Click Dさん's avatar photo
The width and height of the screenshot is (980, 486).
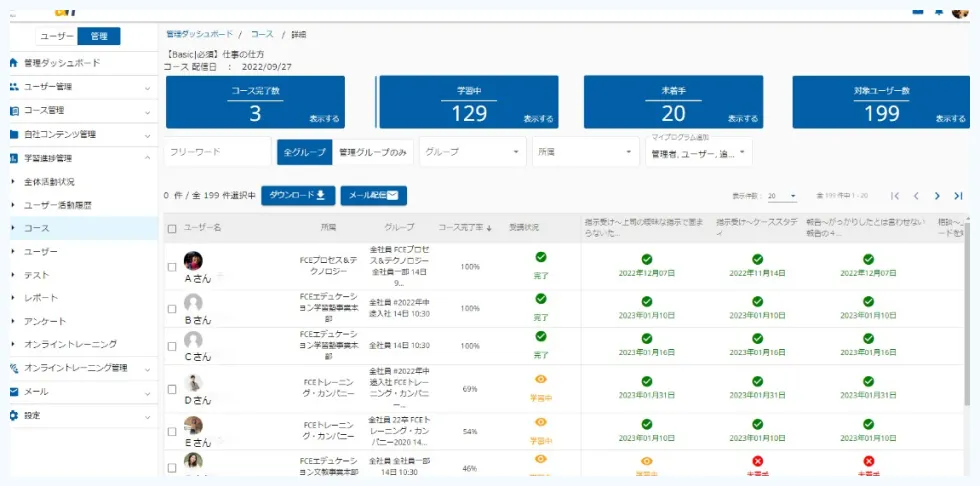[193, 382]
